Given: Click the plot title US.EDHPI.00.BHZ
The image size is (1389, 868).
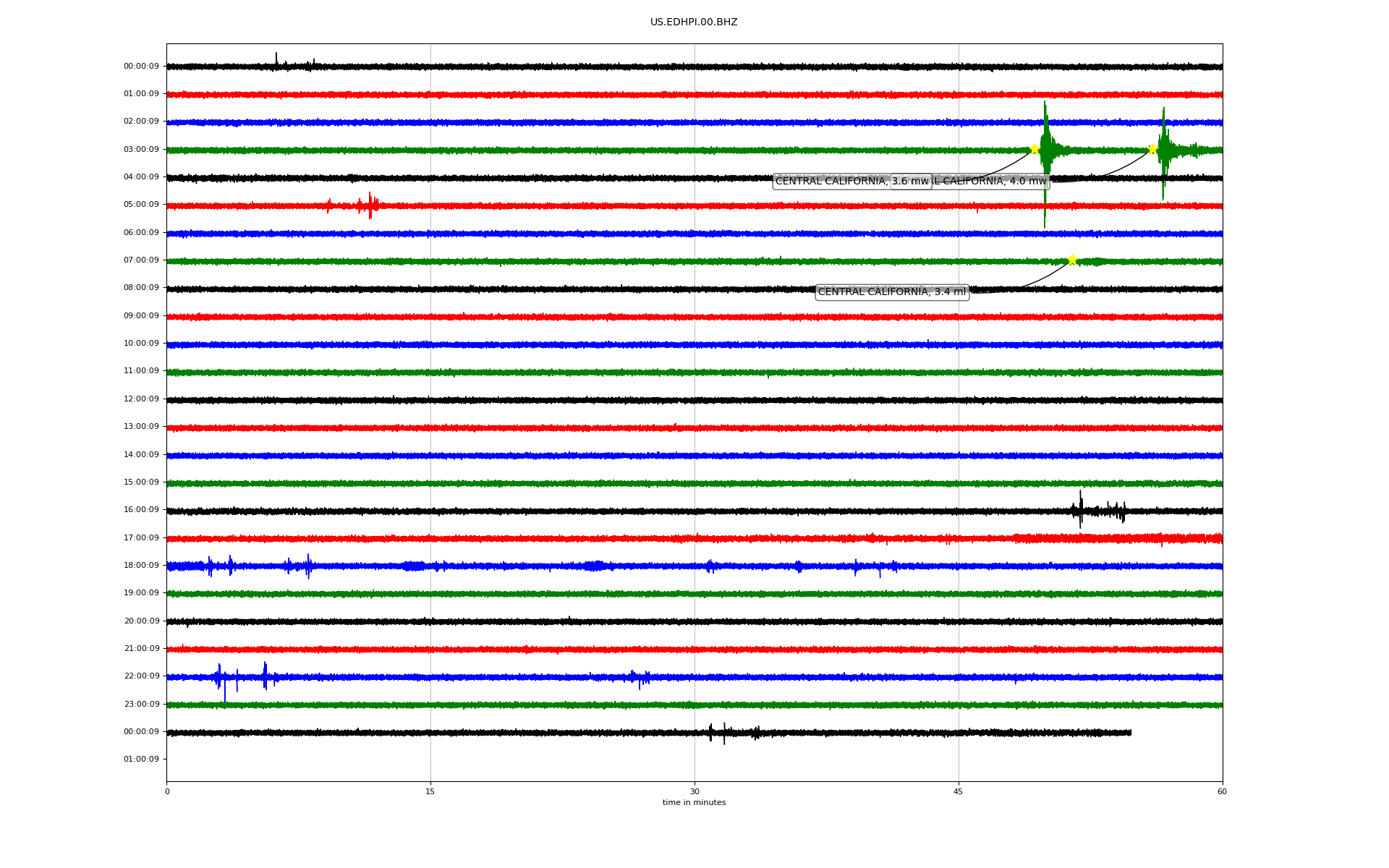Looking at the screenshot, I should click(694, 22).
